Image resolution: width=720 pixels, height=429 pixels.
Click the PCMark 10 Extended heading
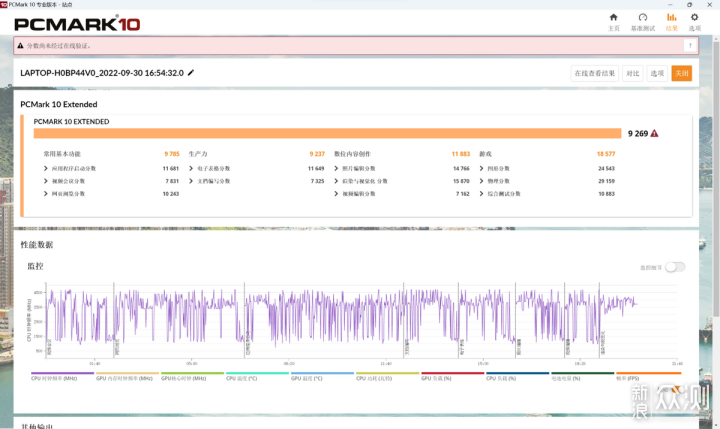tap(59, 104)
